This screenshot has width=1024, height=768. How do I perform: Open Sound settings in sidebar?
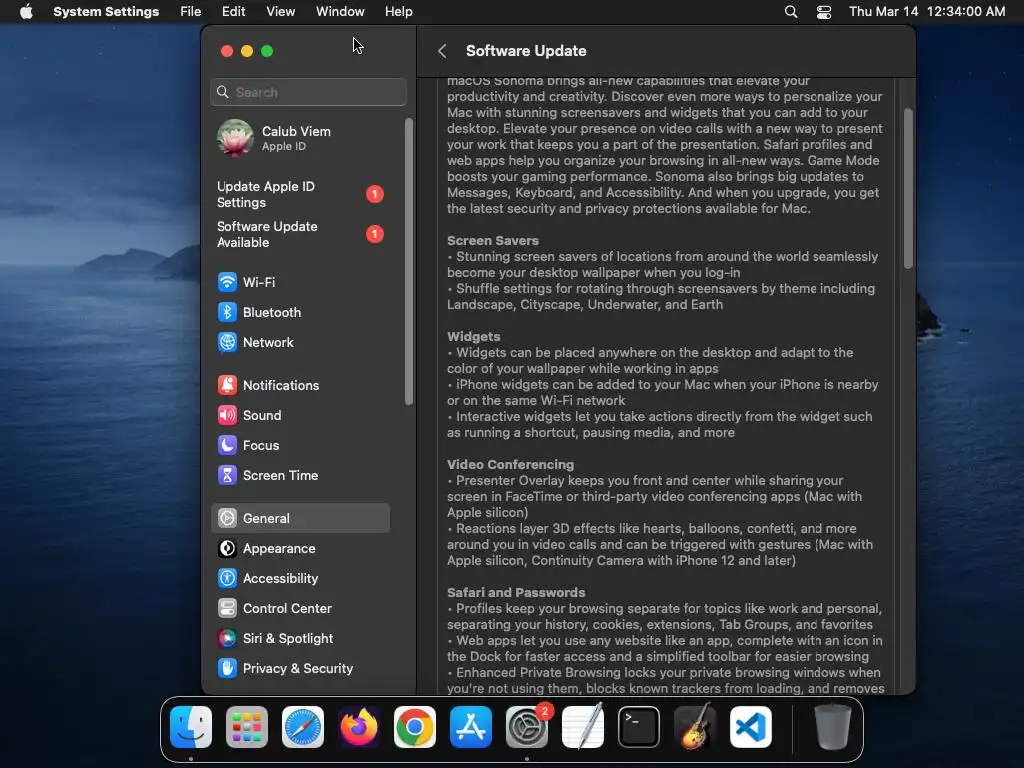pyautogui.click(x=300, y=415)
